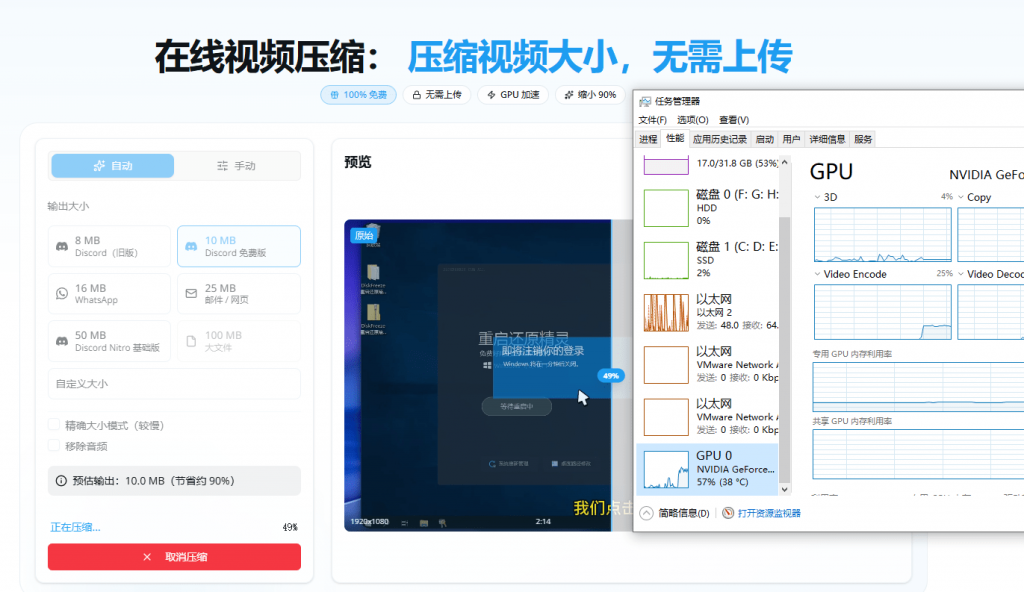The image size is (1024, 592).
Task: Open the 打开资源监视器 link
Action: (768, 513)
